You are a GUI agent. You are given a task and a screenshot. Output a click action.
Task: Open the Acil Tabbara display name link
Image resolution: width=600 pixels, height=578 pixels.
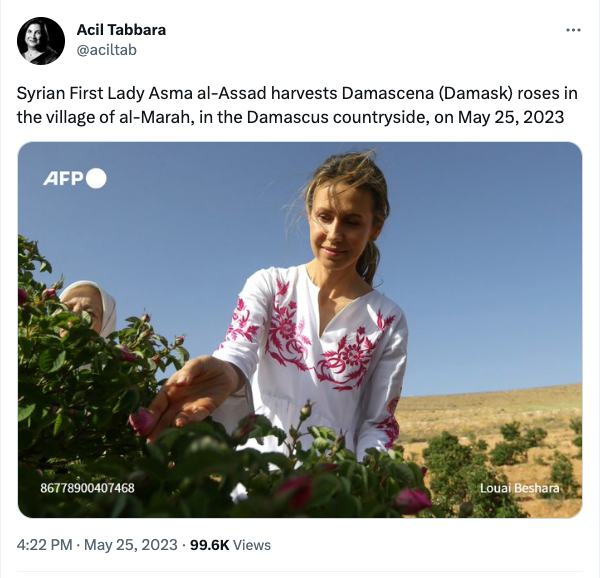click(121, 30)
